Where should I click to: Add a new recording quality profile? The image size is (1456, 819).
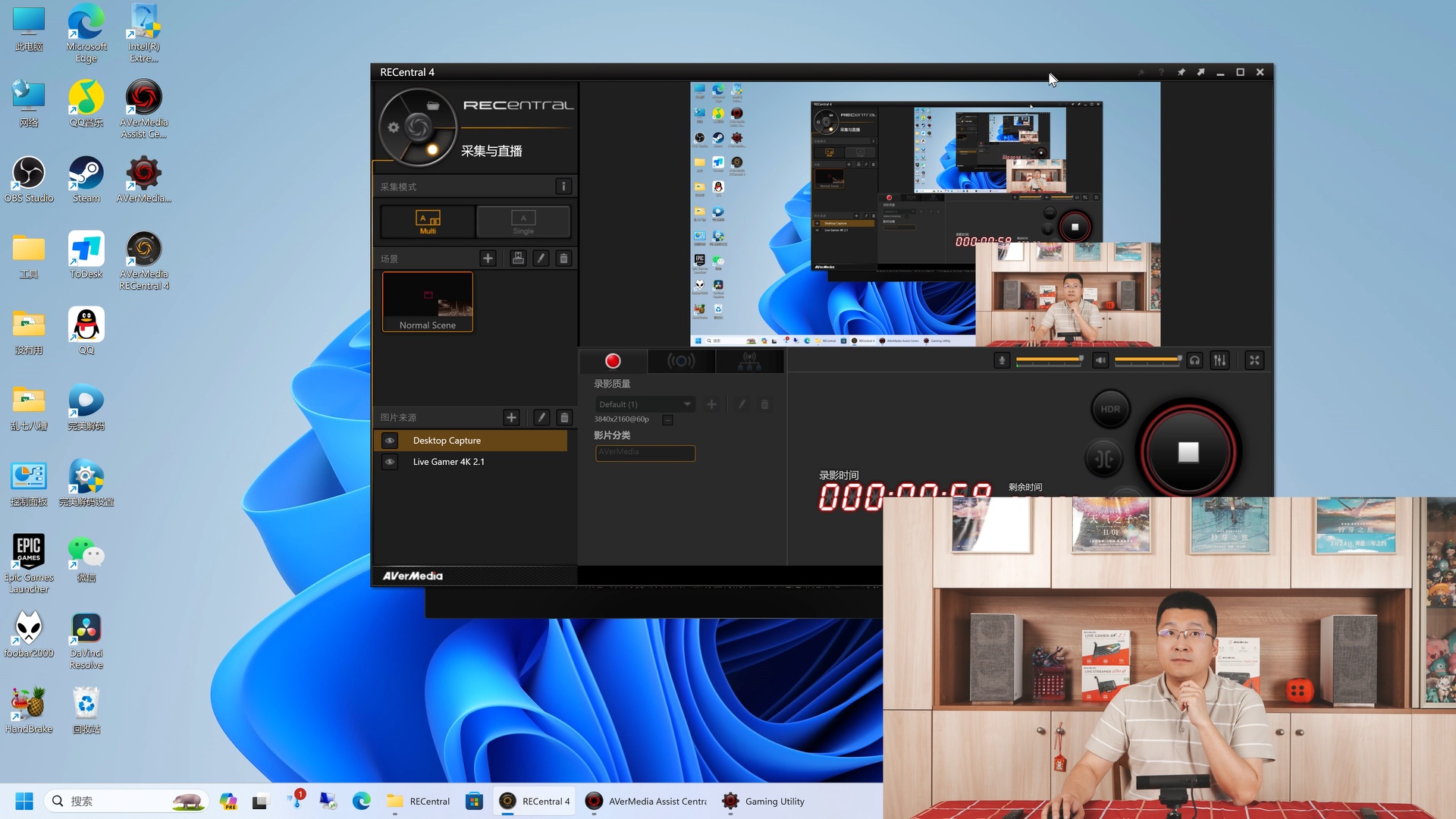[711, 405]
